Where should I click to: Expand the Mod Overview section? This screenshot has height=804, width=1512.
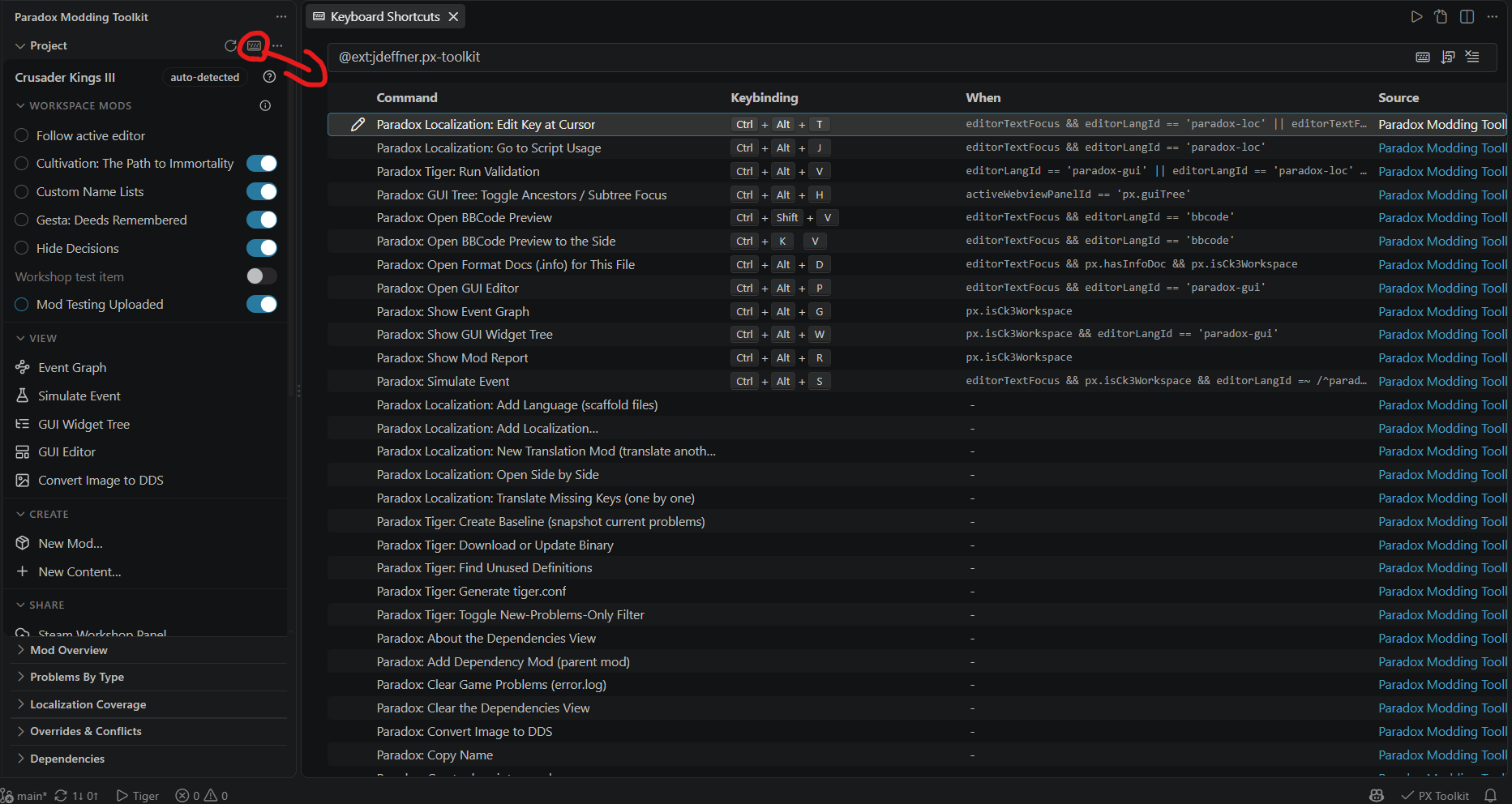pyautogui.click(x=150, y=650)
